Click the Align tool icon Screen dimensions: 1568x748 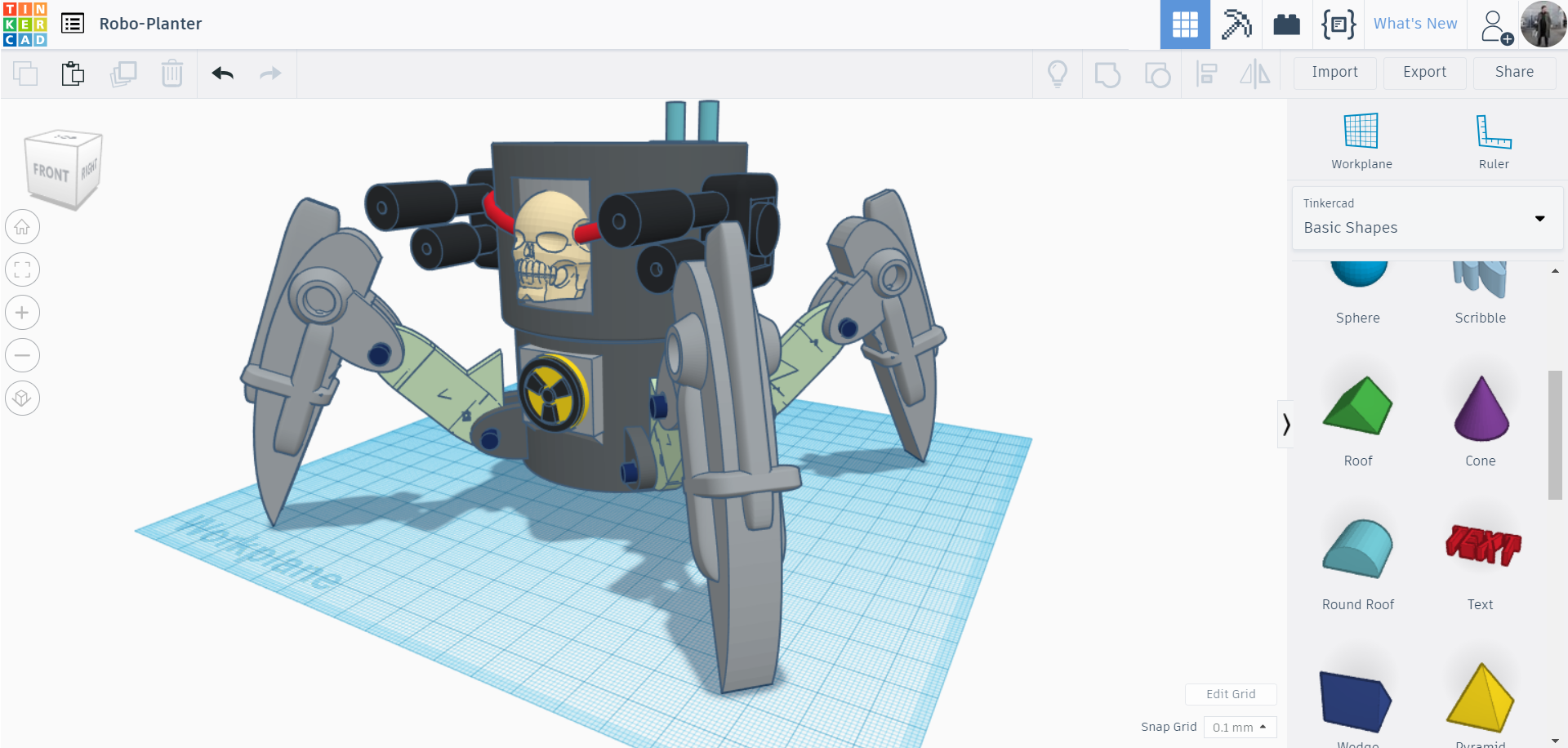(x=1206, y=73)
